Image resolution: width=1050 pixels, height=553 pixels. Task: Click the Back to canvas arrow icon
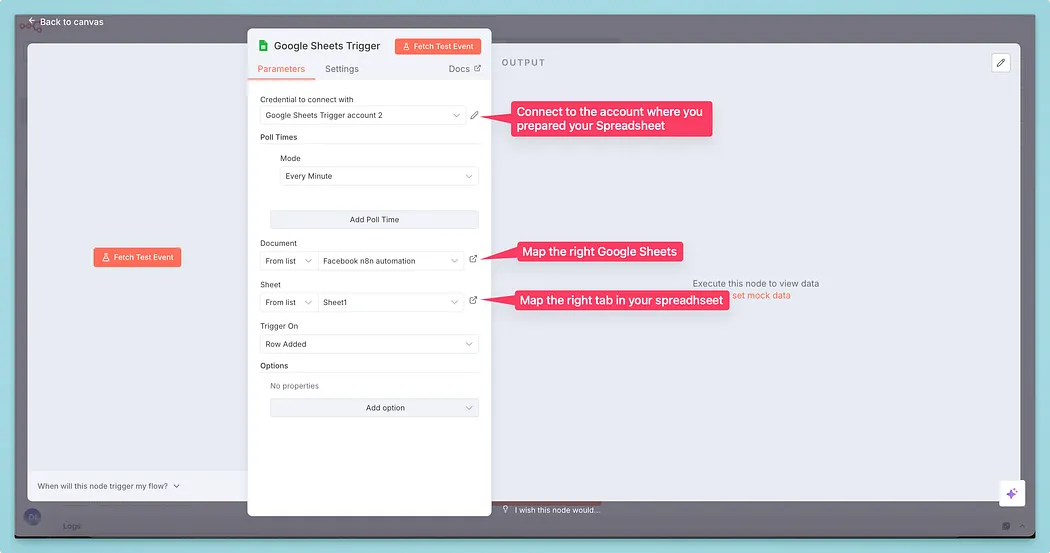pyautogui.click(x=31, y=21)
